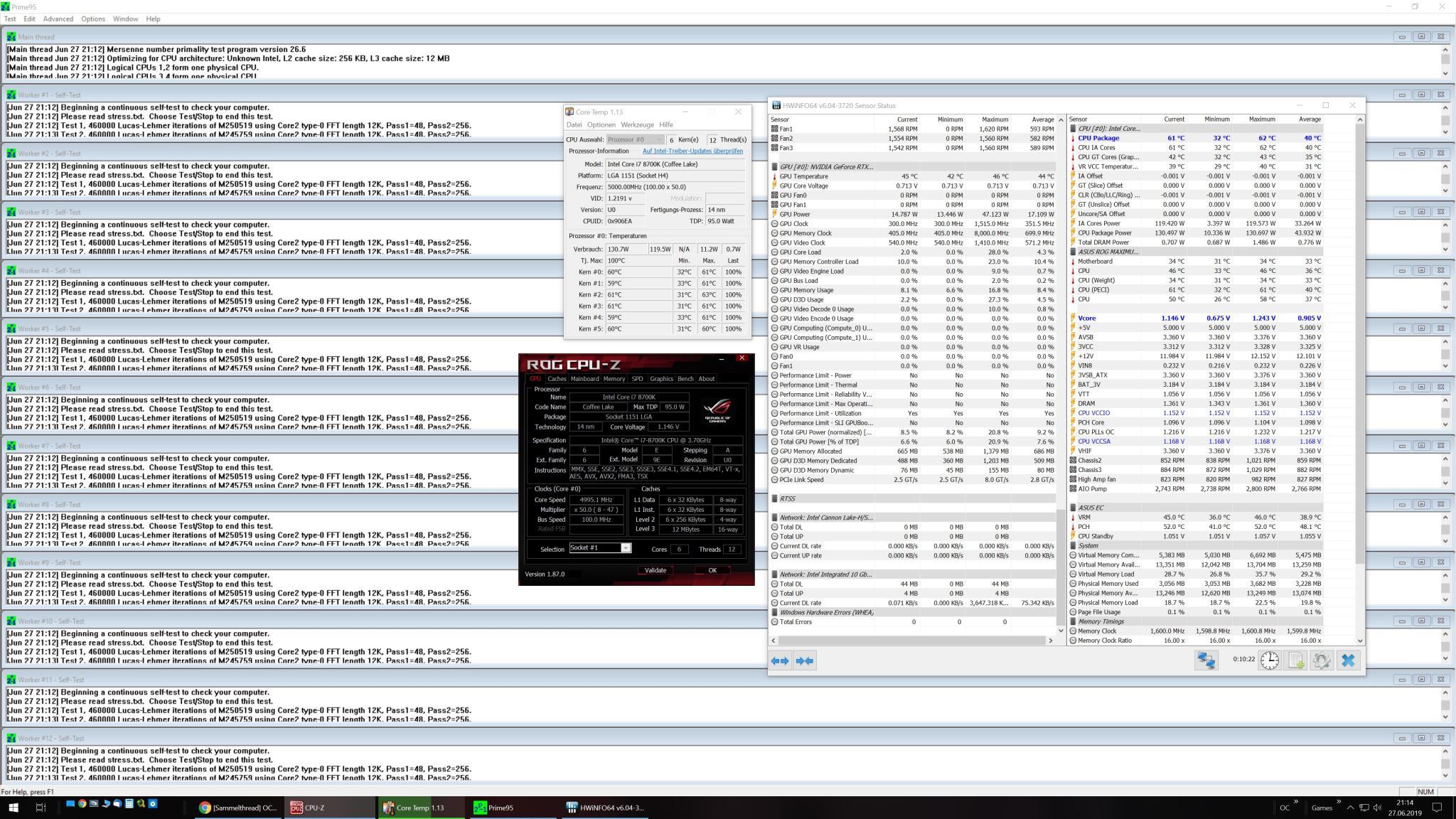Click chip icon of CPU [#0] Intel Core group
This screenshot has width=1456, height=819.
click(x=1073, y=129)
